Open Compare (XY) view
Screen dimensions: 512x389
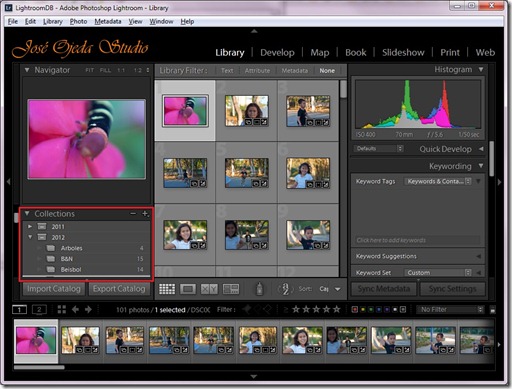pos(209,289)
